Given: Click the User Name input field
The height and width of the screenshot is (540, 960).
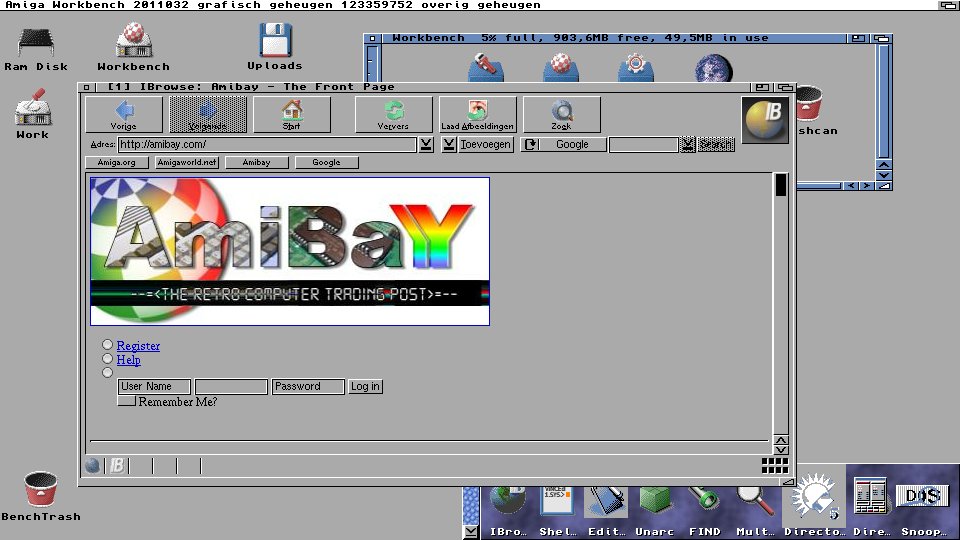Looking at the screenshot, I should click(154, 386).
